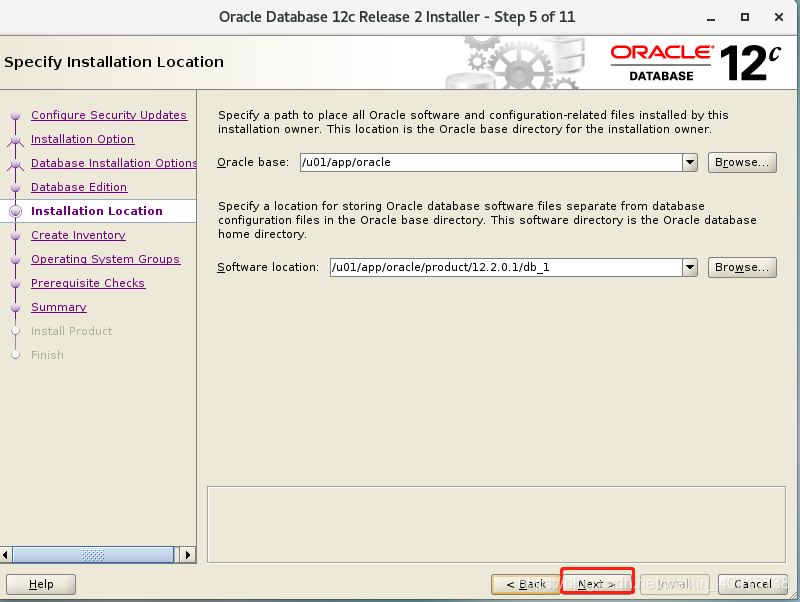Click the Prerequisite Checks step bullet
Viewport: 800px width, 602px height.
click(x=15, y=284)
